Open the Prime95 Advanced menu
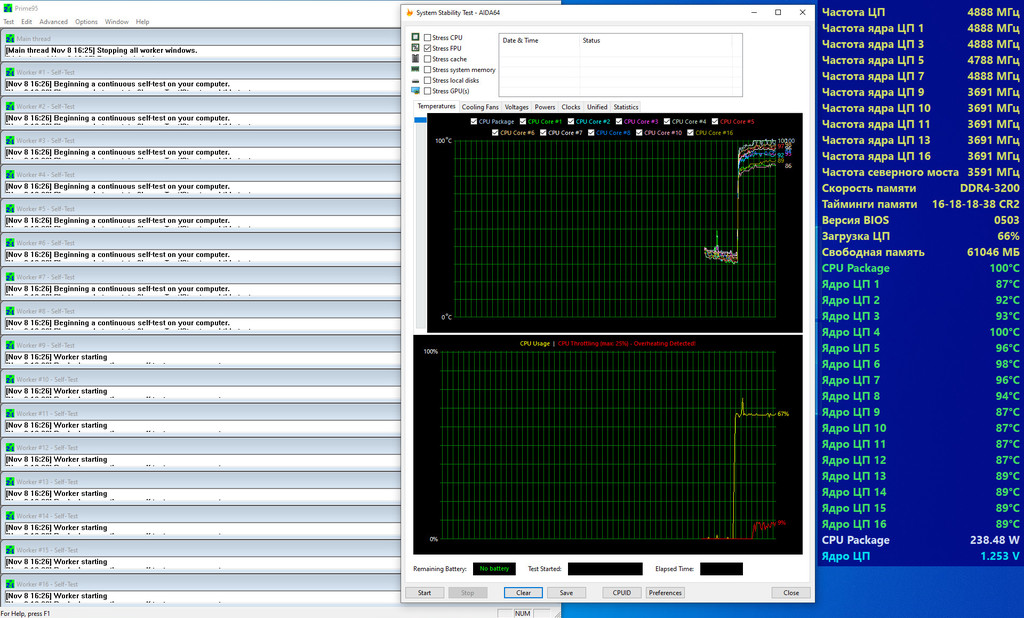The width and height of the screenshot is (1024, 618). (x=53, y=21)
